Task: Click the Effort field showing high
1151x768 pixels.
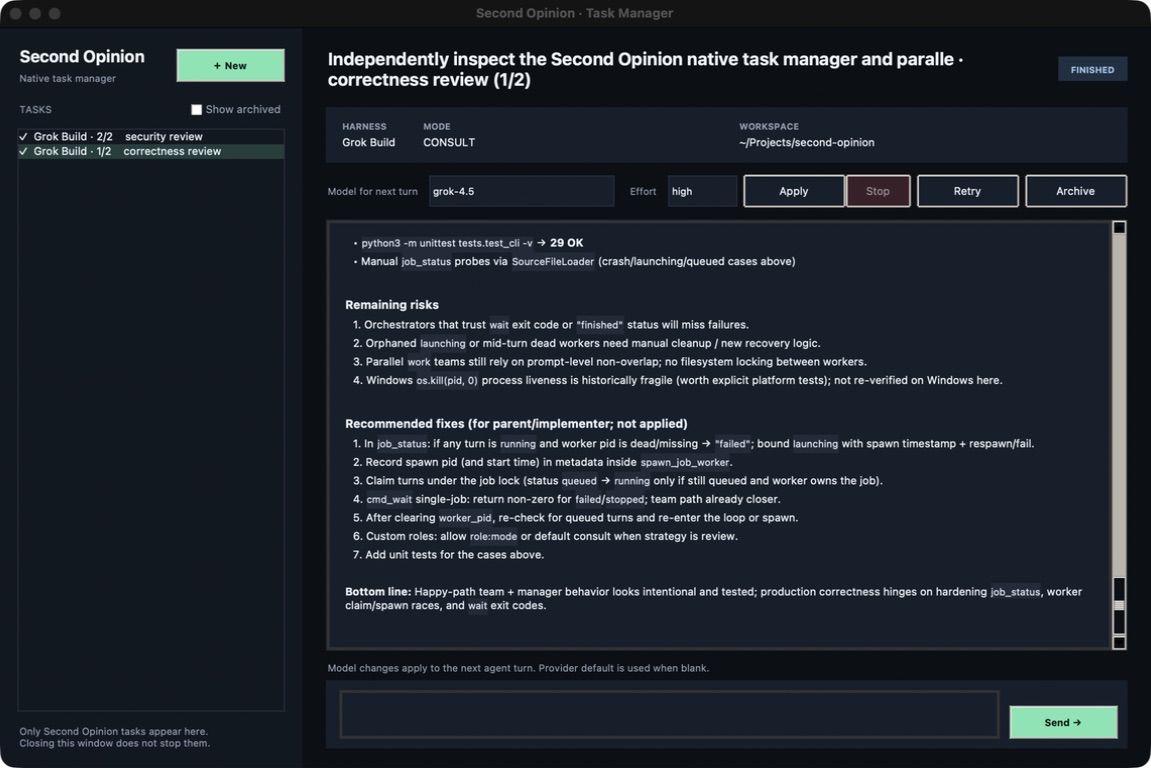Action: [x=702, y=191]
